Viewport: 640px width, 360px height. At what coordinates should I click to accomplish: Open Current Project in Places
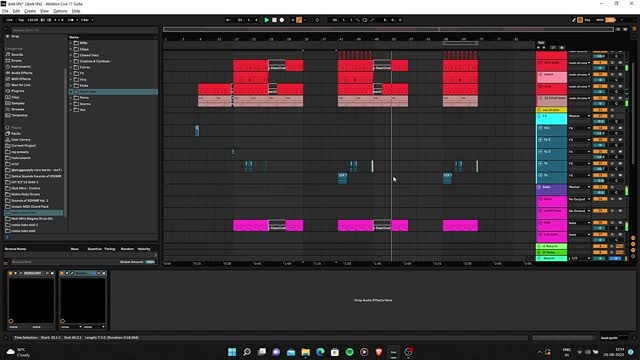click(23, 145)
